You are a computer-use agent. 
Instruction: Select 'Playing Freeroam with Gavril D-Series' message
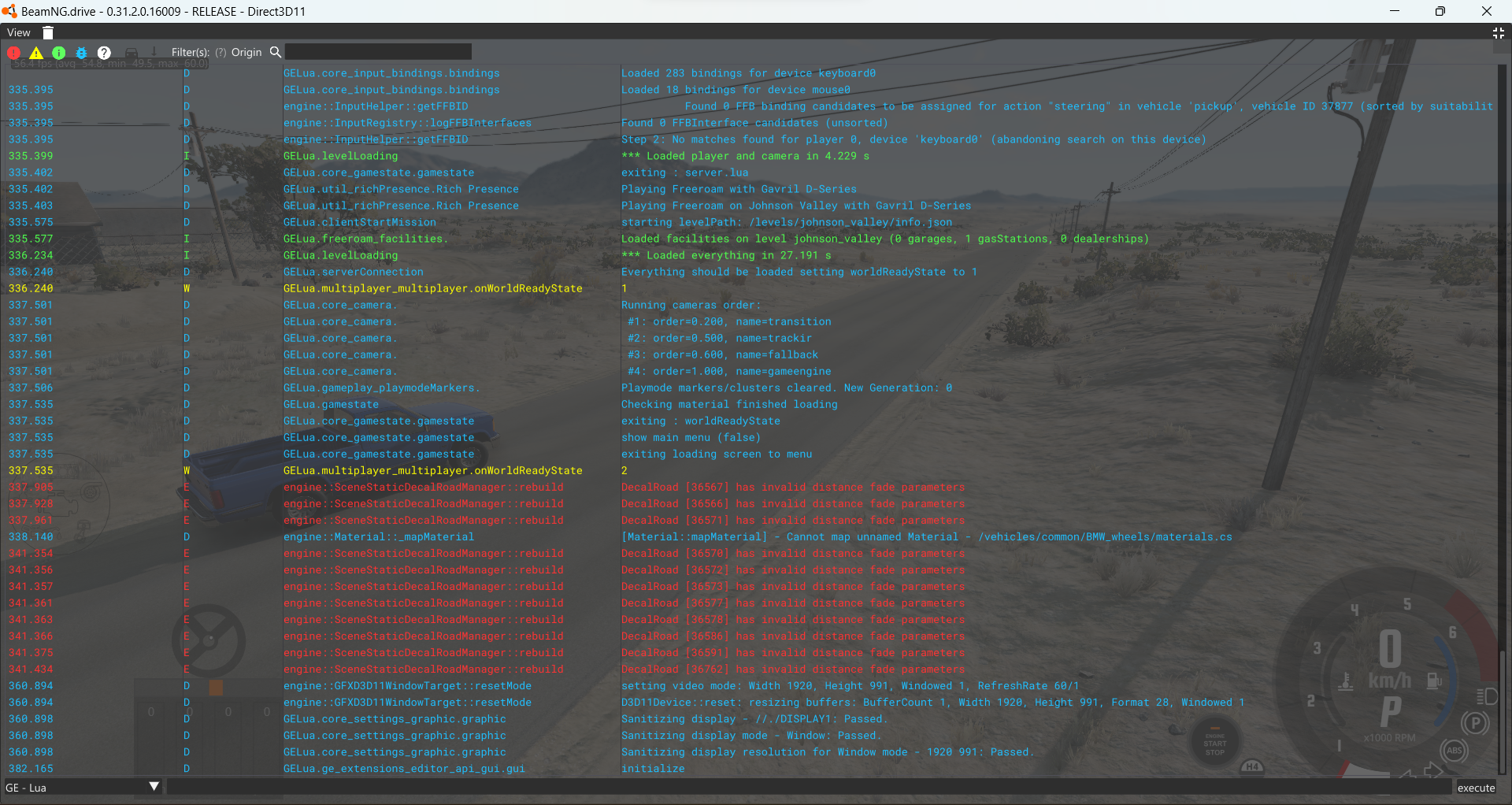click(739, 189)
